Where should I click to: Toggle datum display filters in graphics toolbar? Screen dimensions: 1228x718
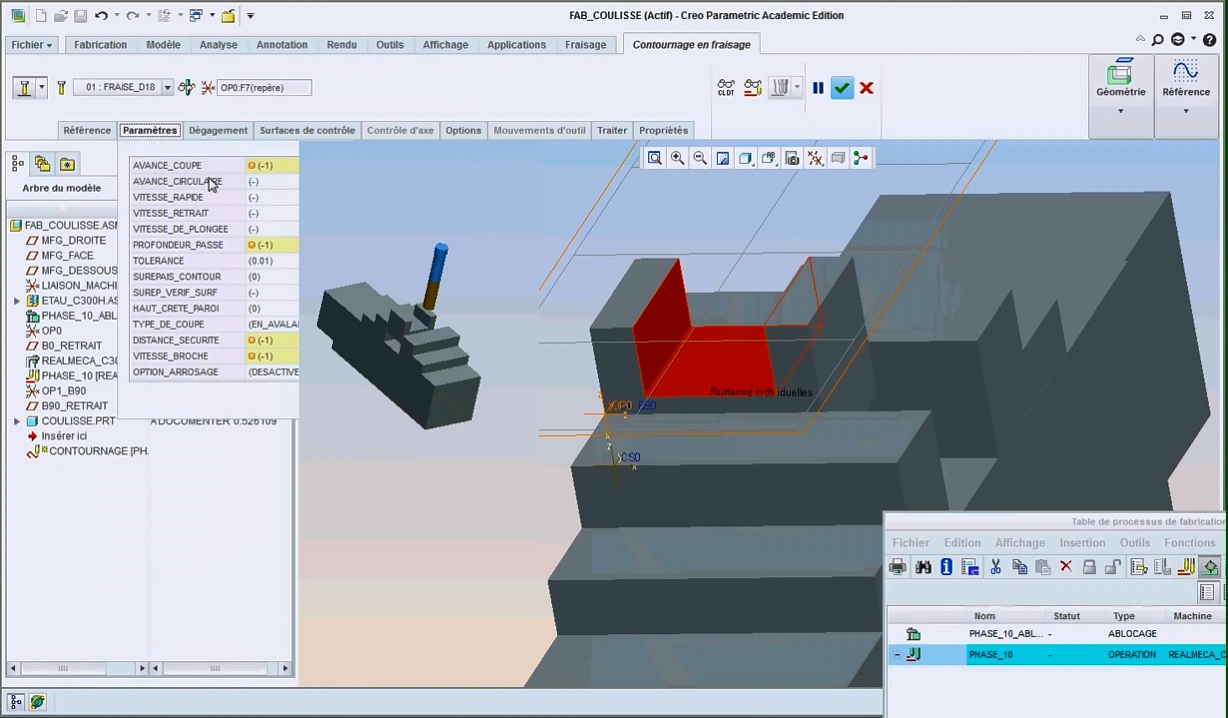[815, 158]
